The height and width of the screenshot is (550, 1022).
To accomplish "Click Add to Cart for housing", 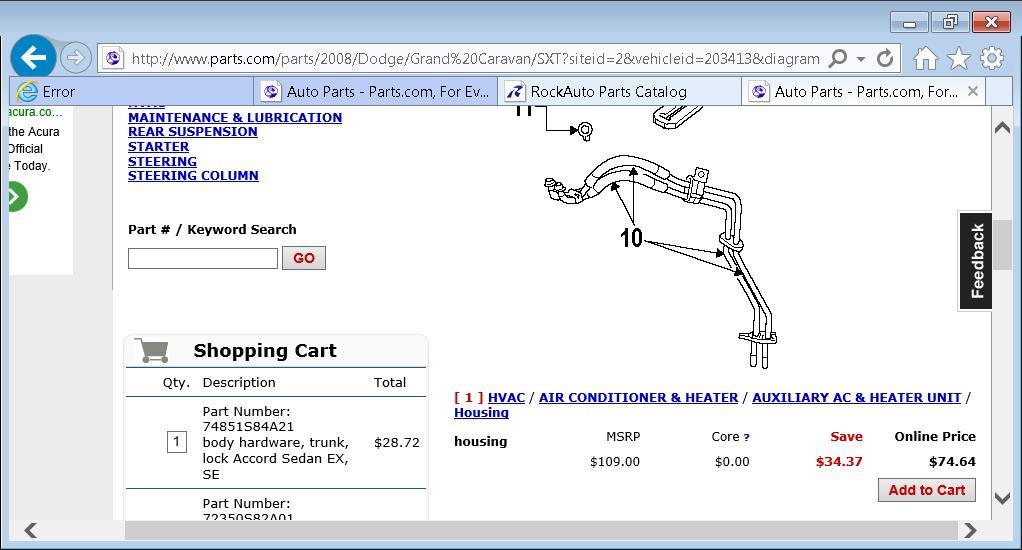I will tap(927, 490).
